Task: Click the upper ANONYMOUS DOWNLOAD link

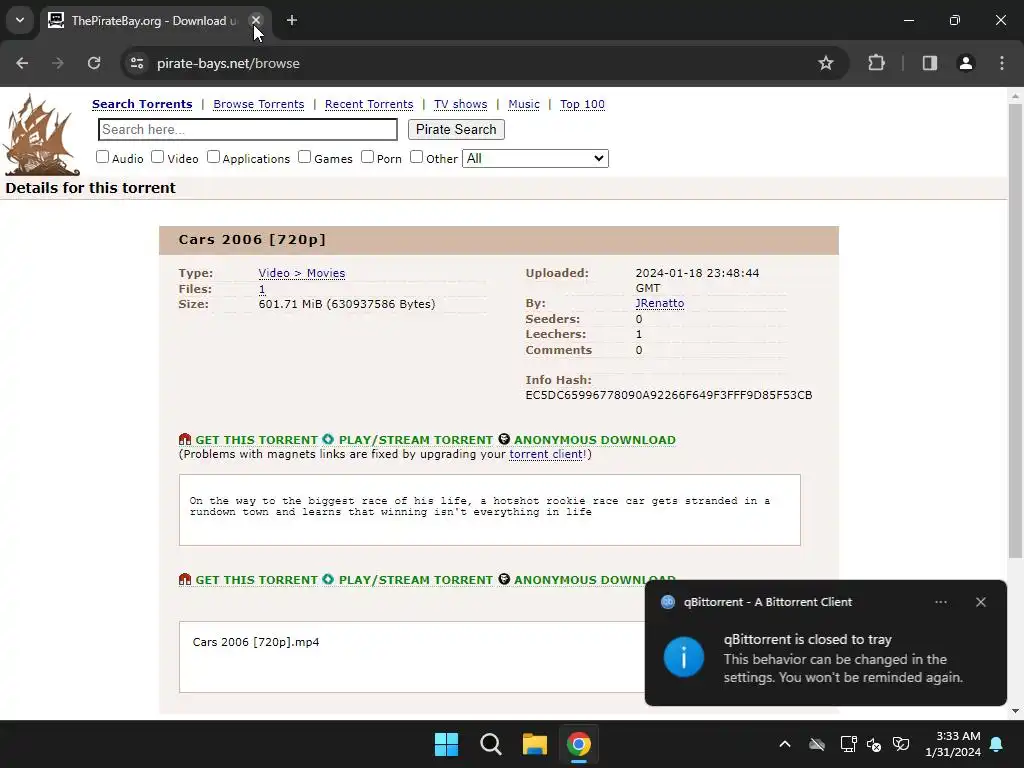Action: (x=594, y=440)
